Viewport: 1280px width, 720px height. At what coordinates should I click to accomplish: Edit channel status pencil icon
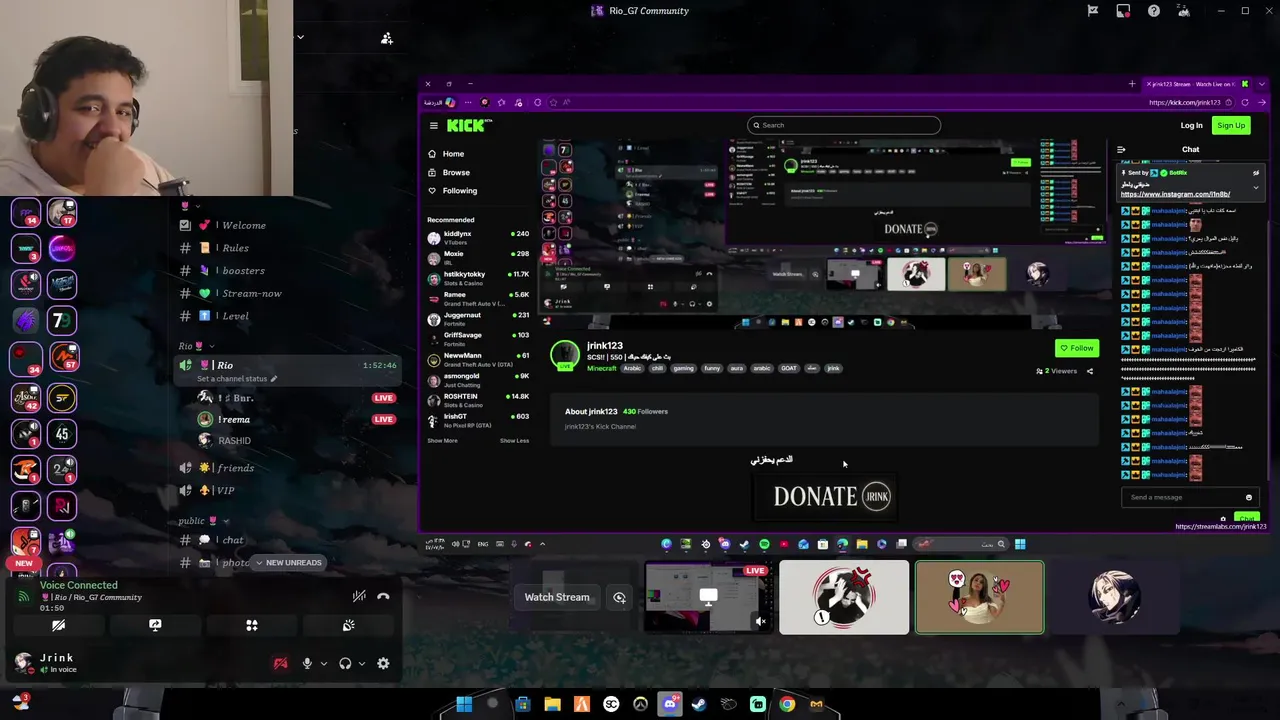pos(273,379)
